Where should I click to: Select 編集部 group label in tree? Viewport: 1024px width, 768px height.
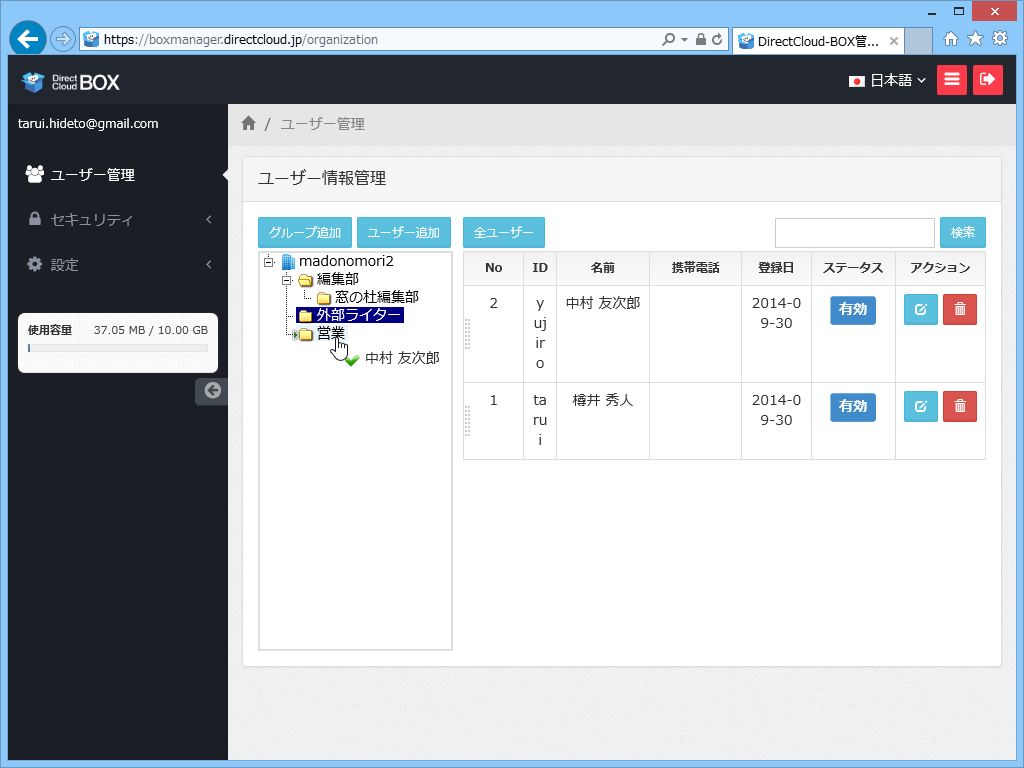click(x=338, y=280)
